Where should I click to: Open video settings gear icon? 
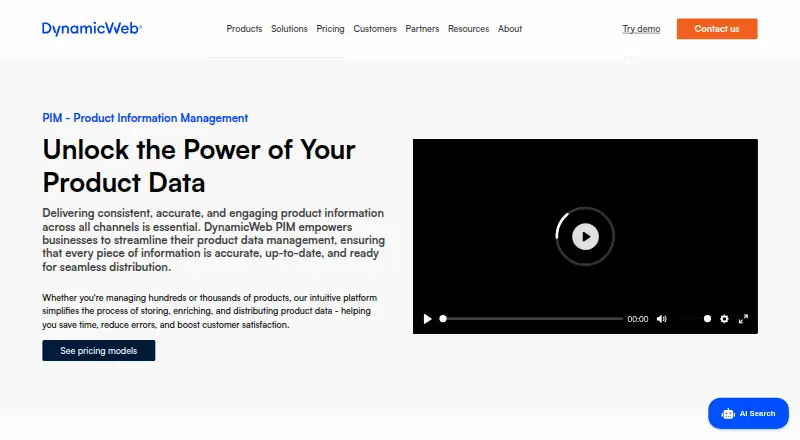(x=724, y=319)
